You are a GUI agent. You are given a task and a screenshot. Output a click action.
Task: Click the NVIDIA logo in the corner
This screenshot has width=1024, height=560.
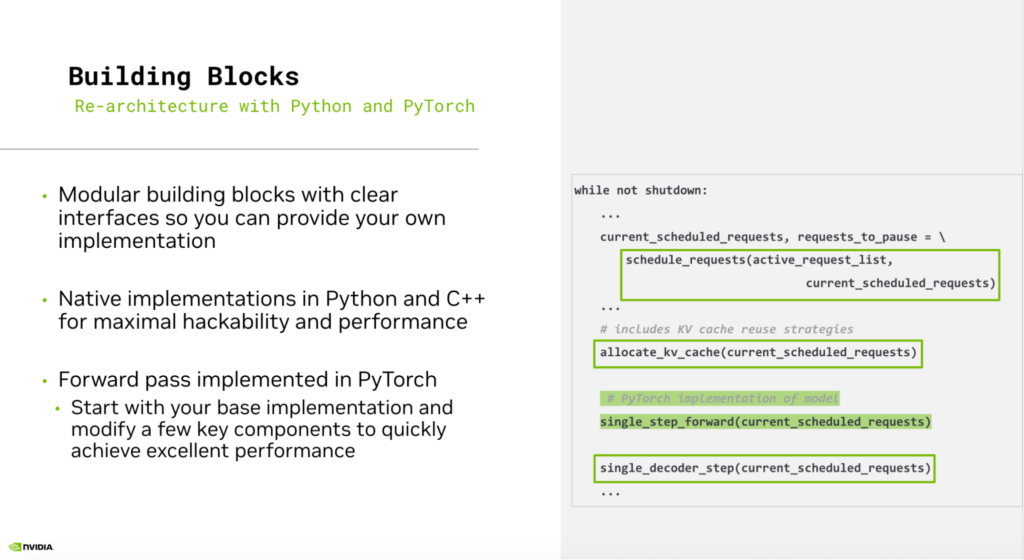pos(30,546)
